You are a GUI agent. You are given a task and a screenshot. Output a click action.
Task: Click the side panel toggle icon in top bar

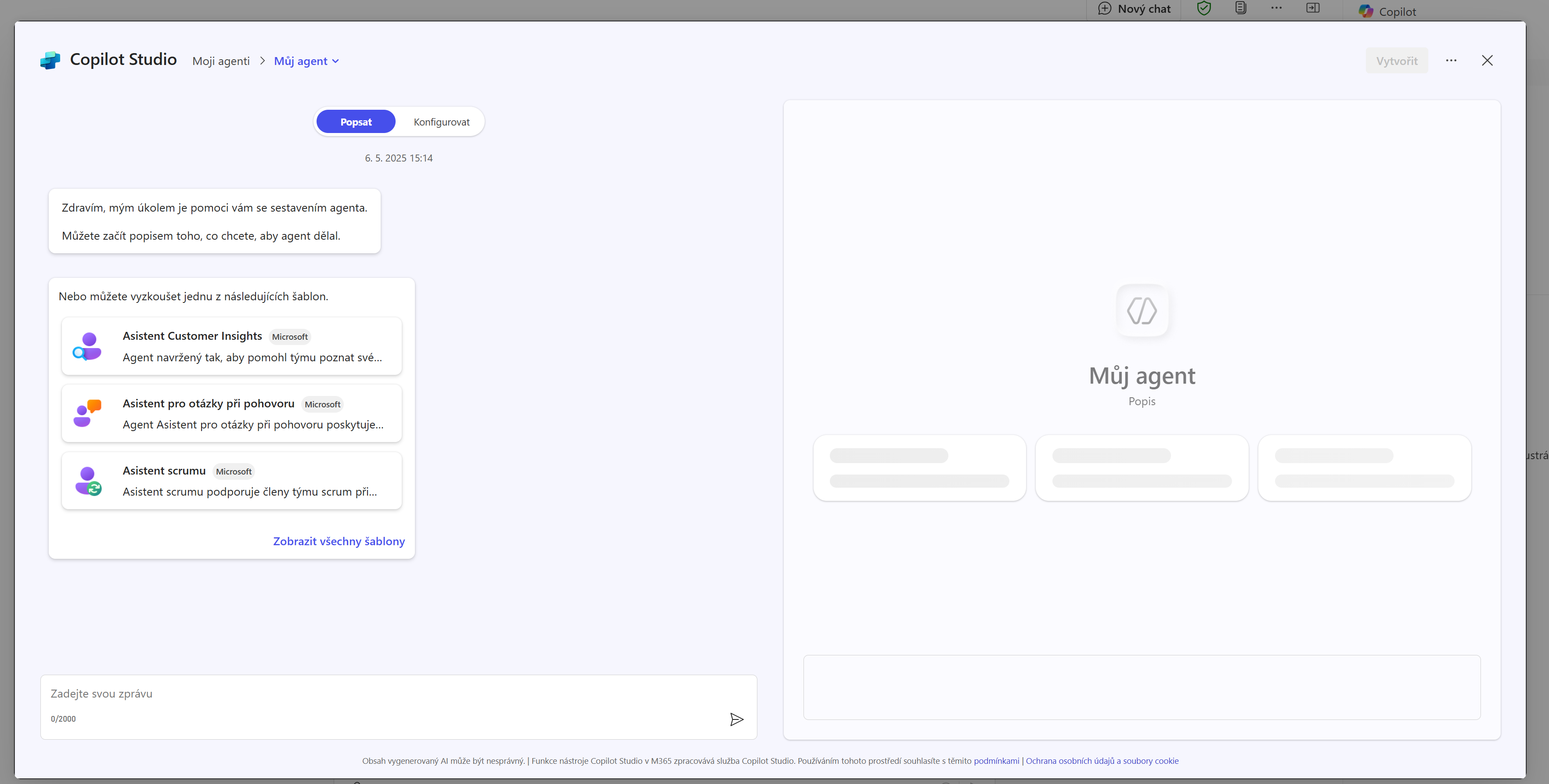pos(1313,8)
